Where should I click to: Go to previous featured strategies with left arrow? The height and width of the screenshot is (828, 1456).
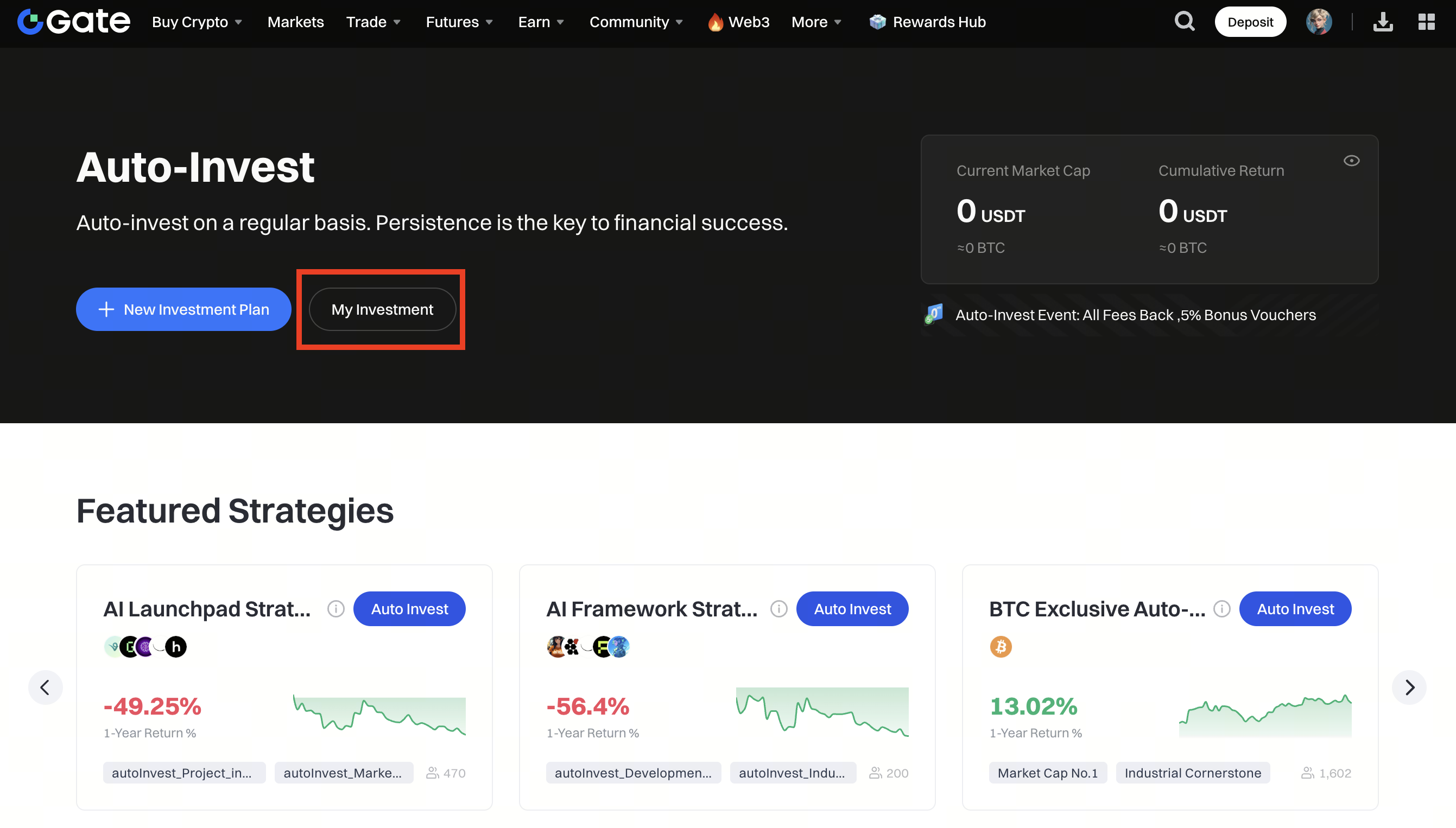tap(46, 687)
